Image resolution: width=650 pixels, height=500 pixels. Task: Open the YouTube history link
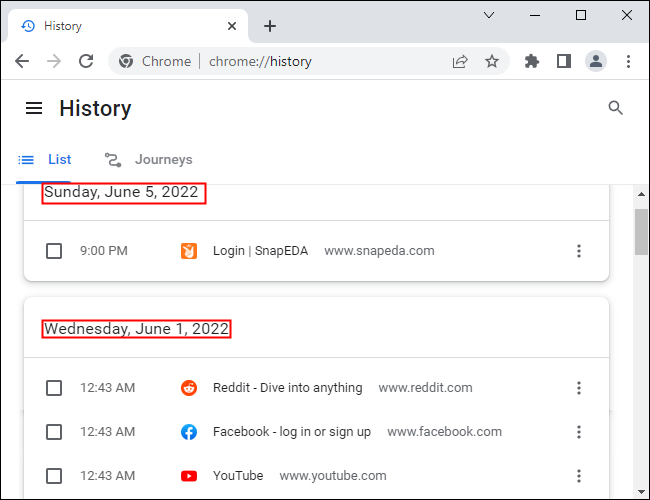[x=238, y=476]
